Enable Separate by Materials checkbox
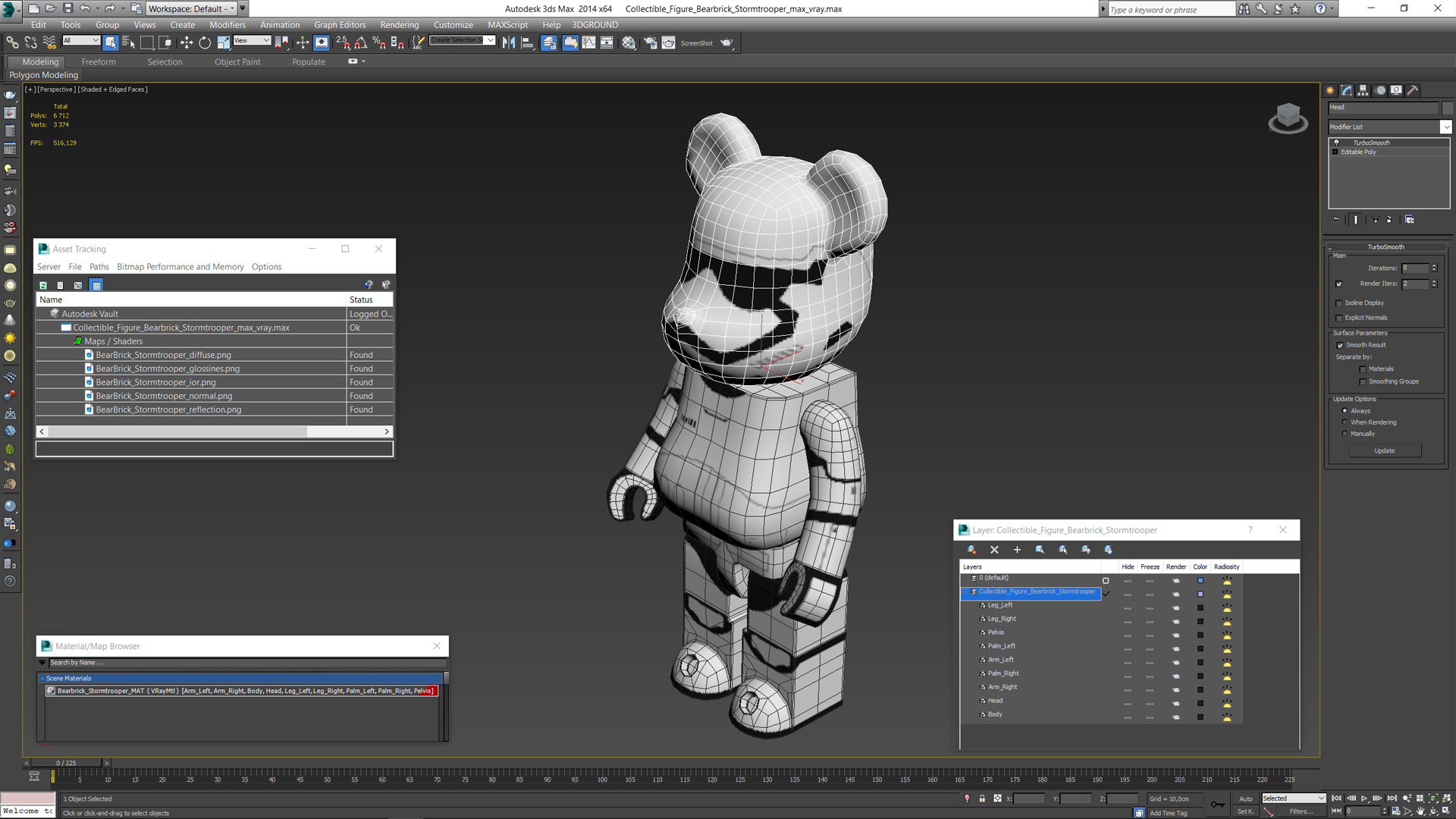The image size is (1456, 819). pos(1363,369)
